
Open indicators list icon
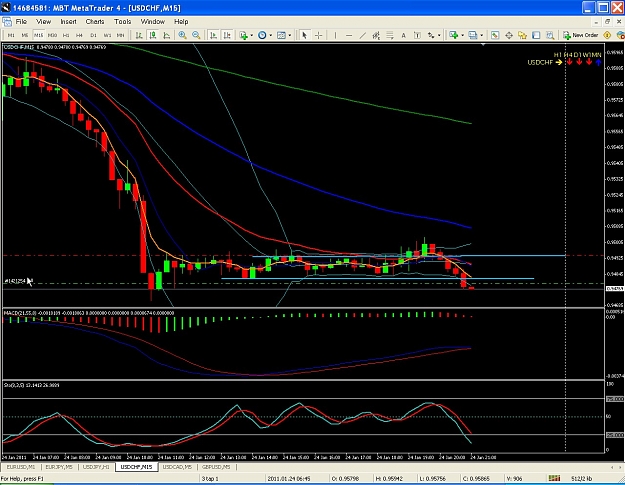244,35
